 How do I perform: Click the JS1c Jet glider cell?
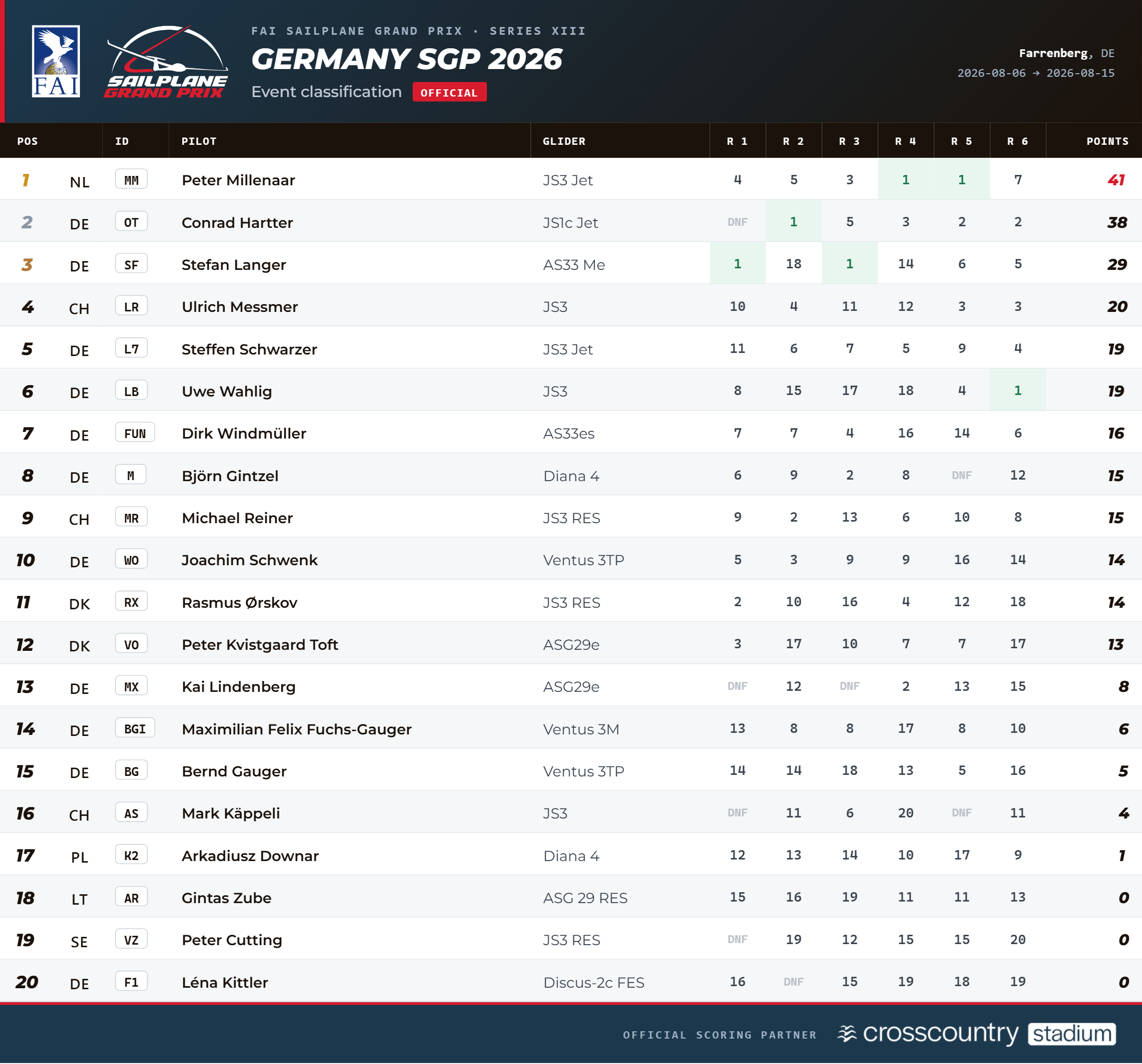click(570, 222)
